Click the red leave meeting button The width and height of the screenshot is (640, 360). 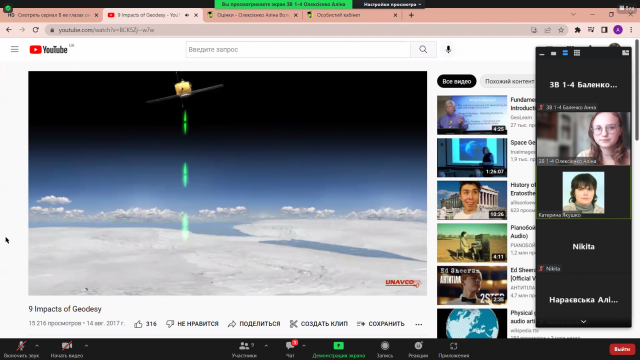(x=622, y=349)
